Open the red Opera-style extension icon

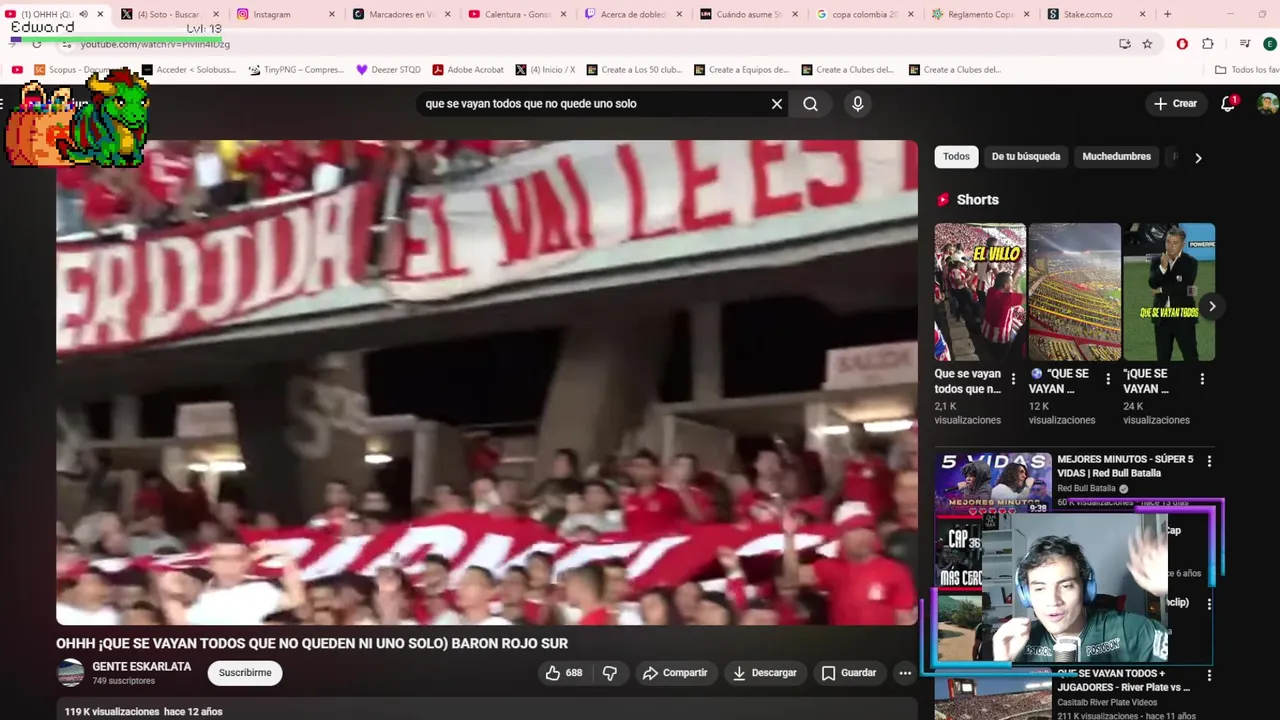pos(1182,44)
